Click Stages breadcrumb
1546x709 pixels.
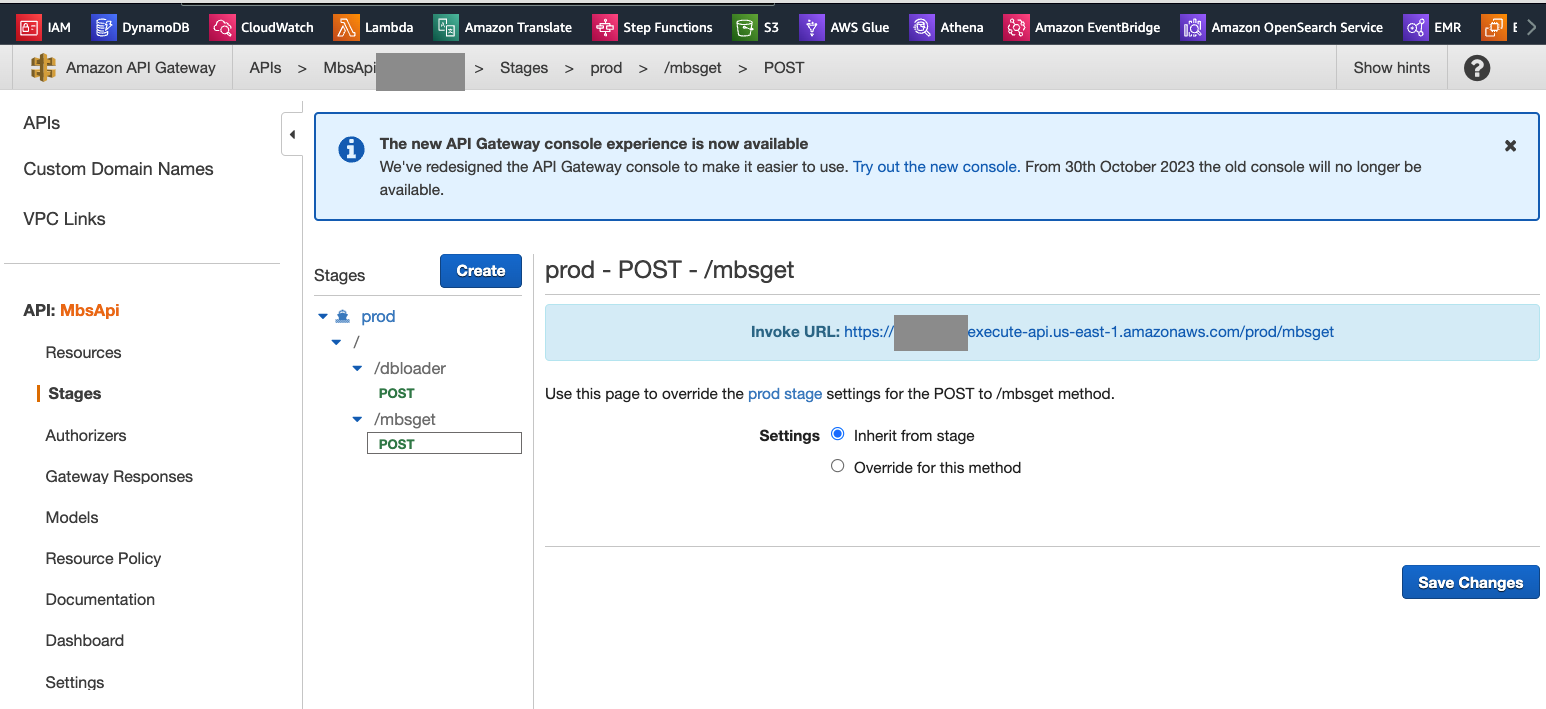point(524,68)
